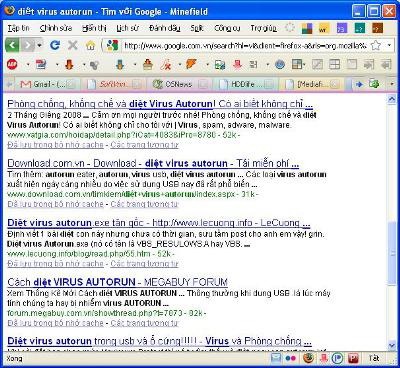This screenshot has height=368, width=400.
Task: Open cached copy link under forum.megabuy.com.vn result
Action: [x=55, y=323]
